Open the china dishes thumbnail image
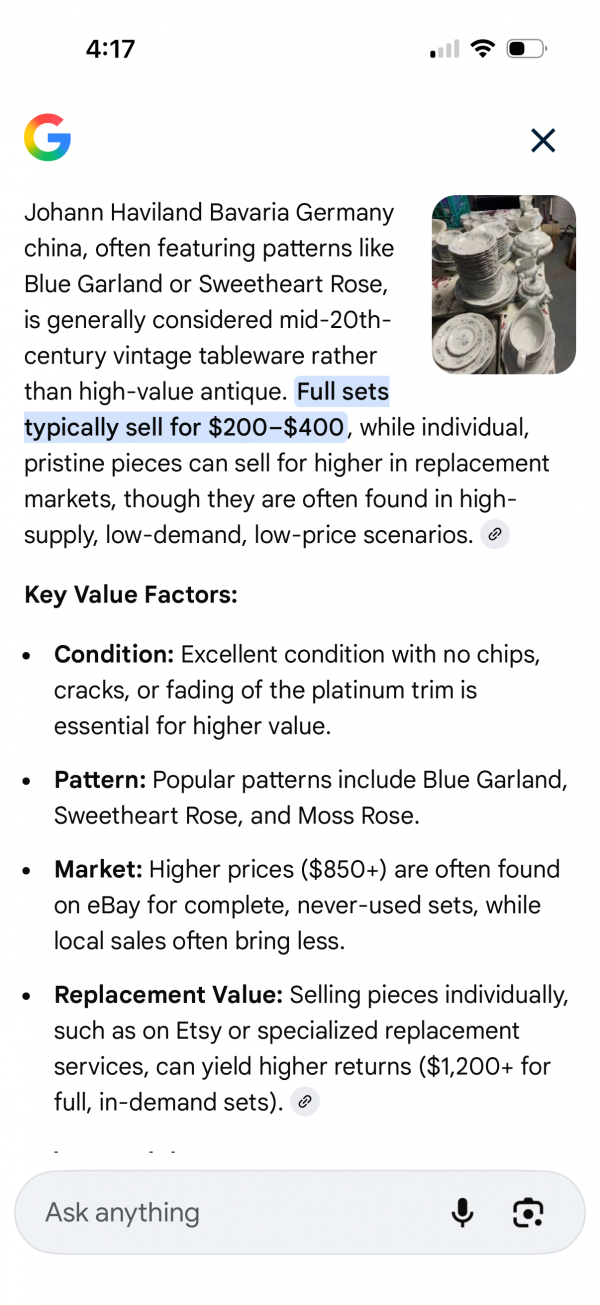 coord(503,284)
